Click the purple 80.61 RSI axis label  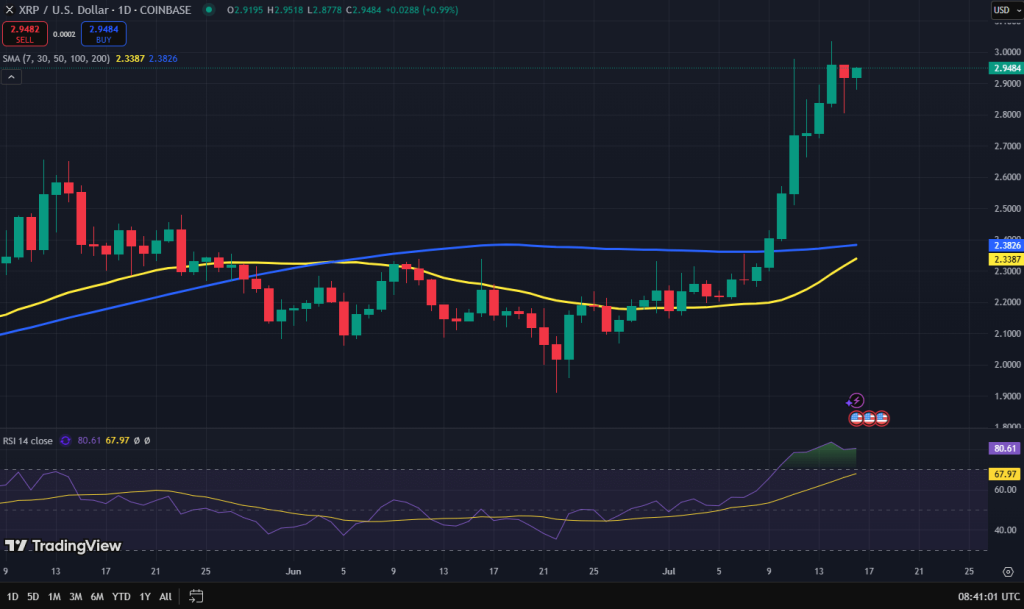[1004, 448]
